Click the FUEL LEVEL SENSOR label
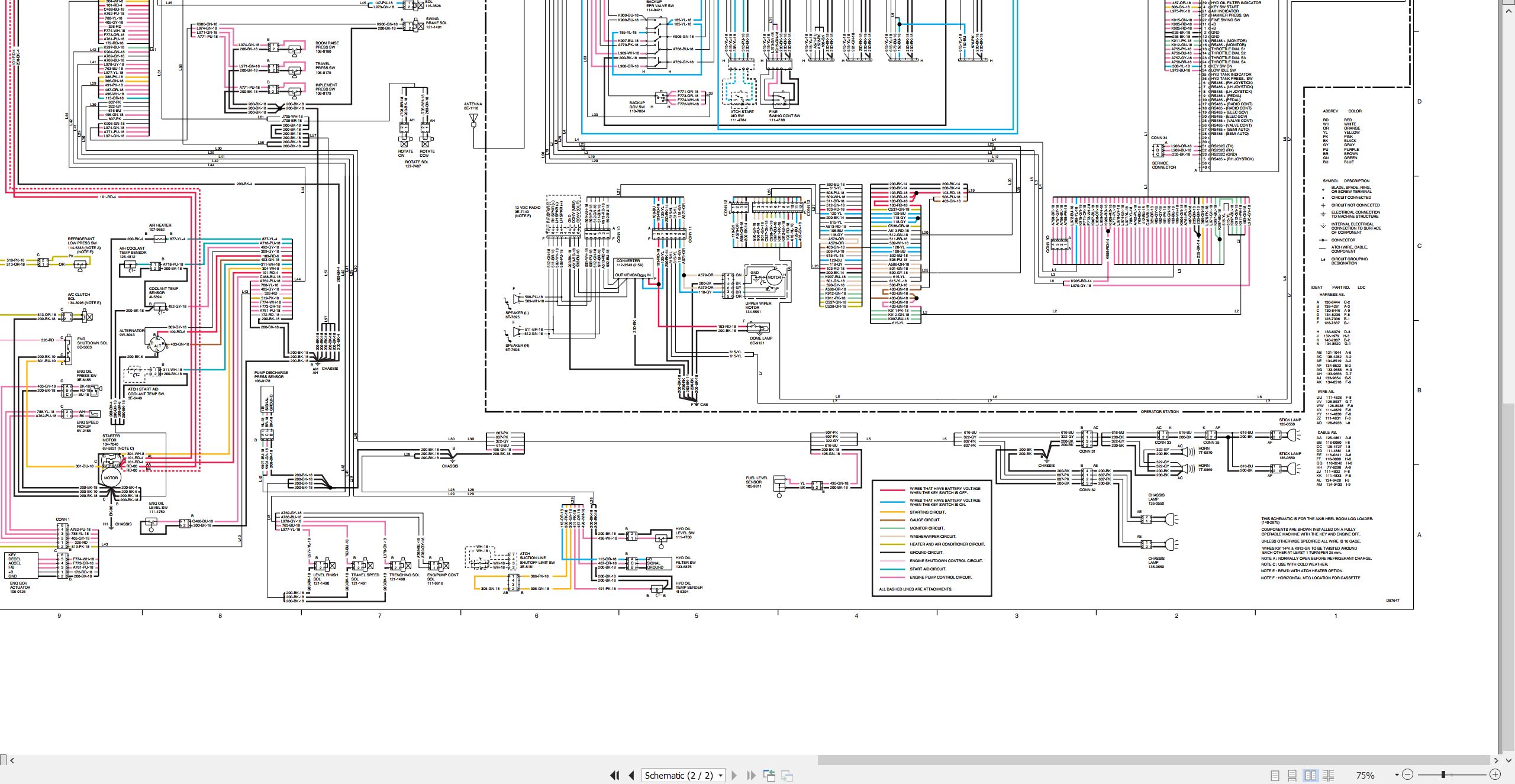The width and height of the screenshot is (1515, 784). coord(757,480)
